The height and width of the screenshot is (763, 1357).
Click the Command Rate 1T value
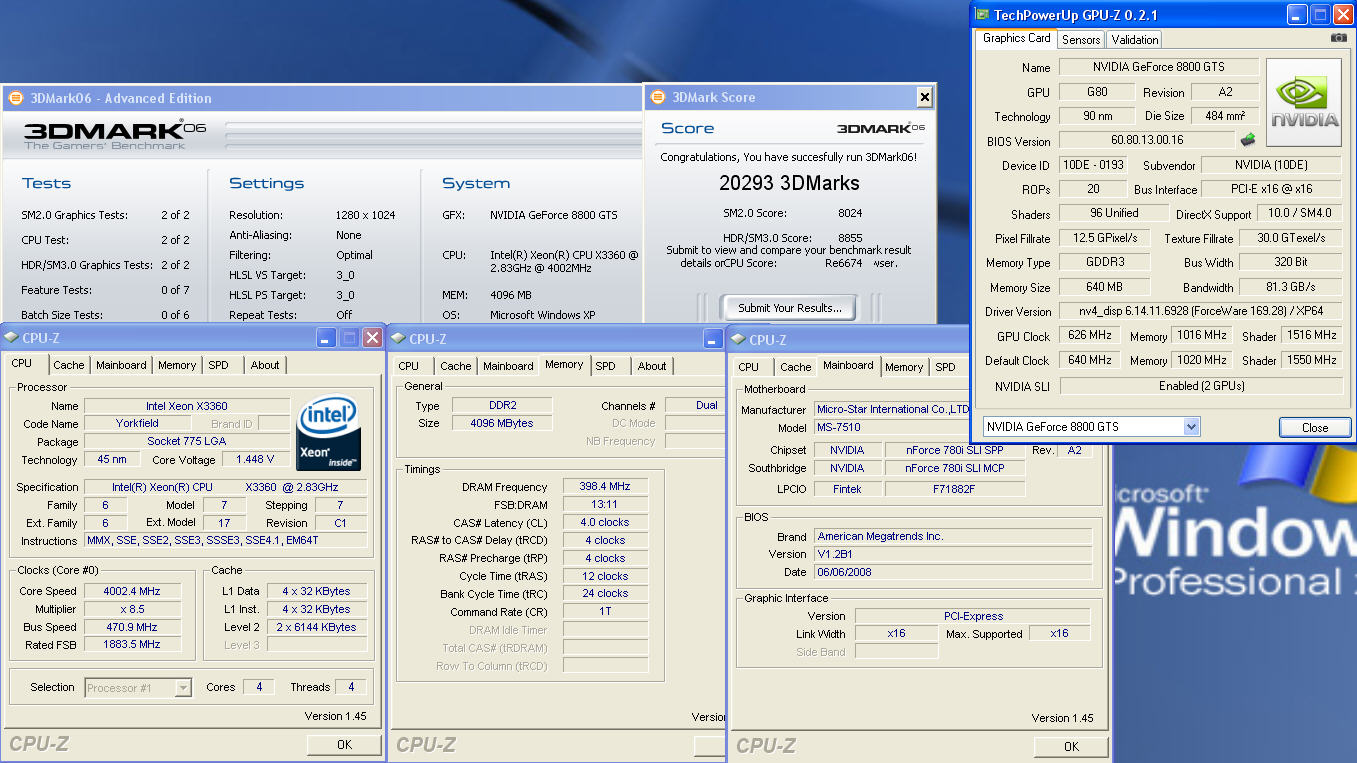coord(605,612)
